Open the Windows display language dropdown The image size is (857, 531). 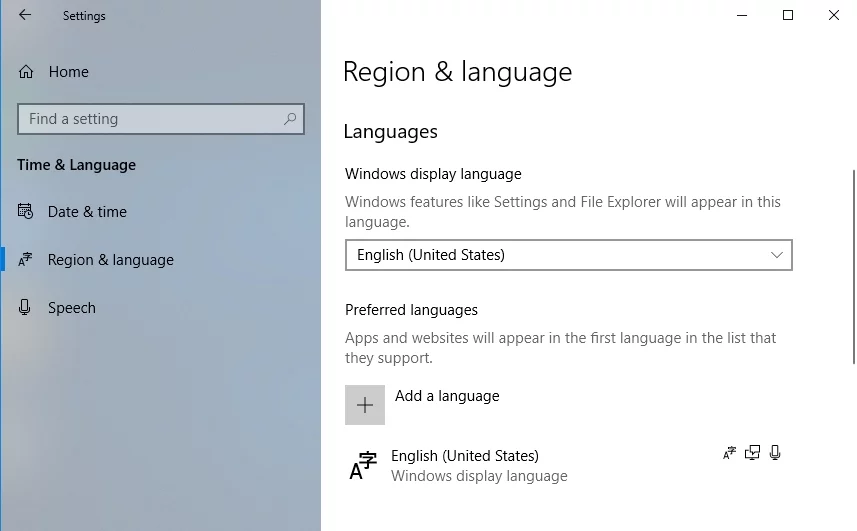click(x=567, y=255)
